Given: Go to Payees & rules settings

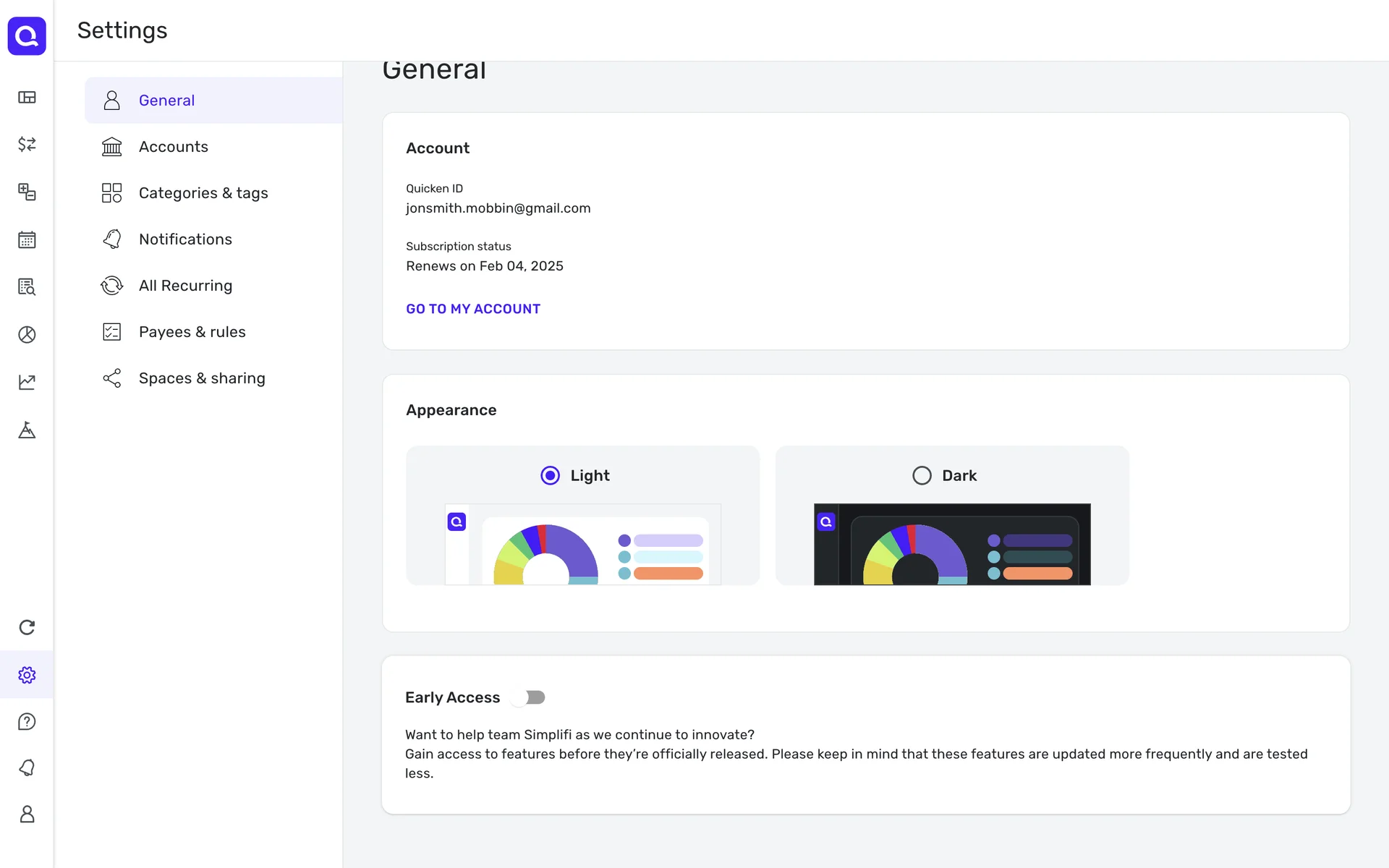Looking at the screenshot, I should [192, 332].
